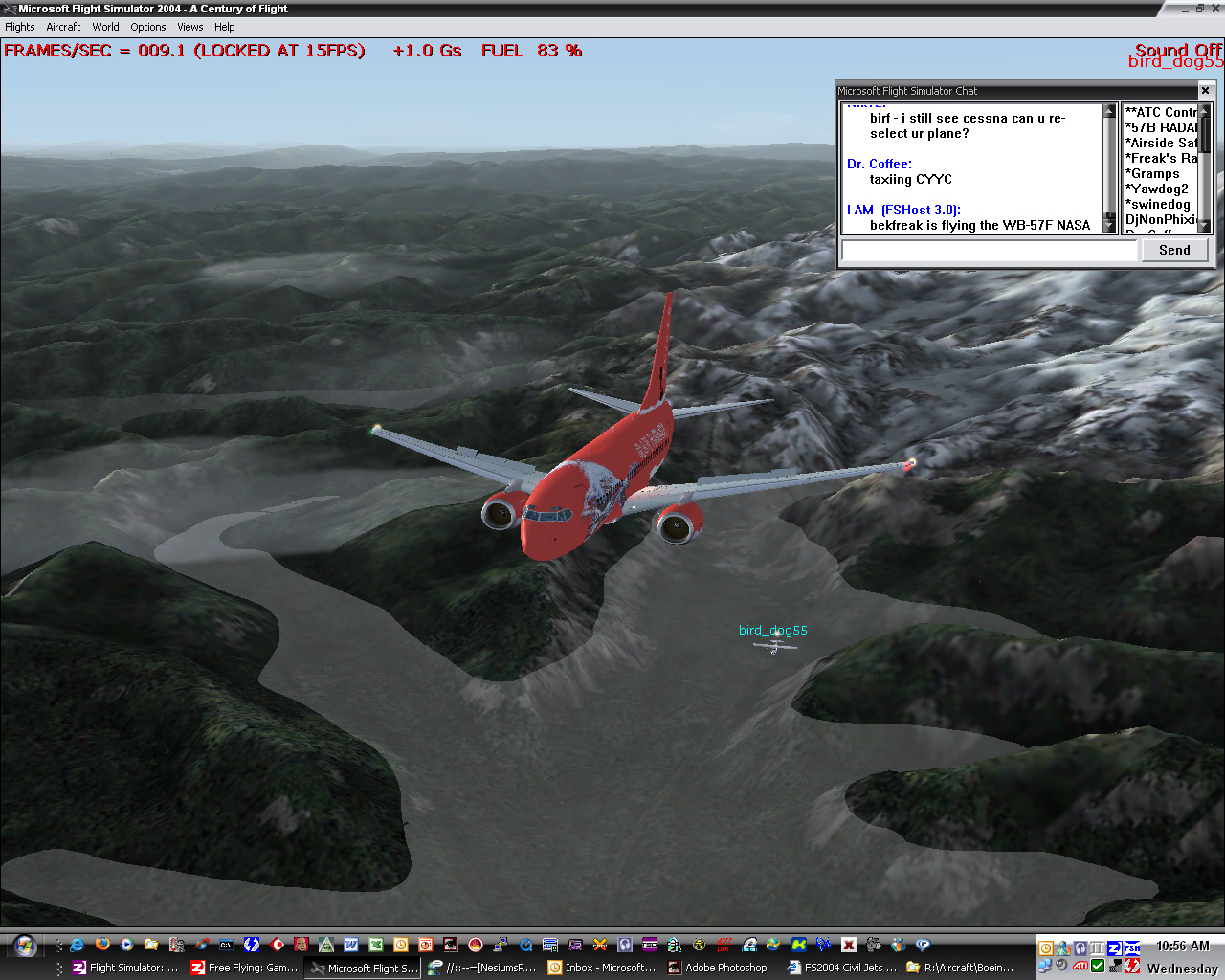Select Yawdog2 in the player list
This screenshot has width=1225, height=980.
[x=1160, y=189]
